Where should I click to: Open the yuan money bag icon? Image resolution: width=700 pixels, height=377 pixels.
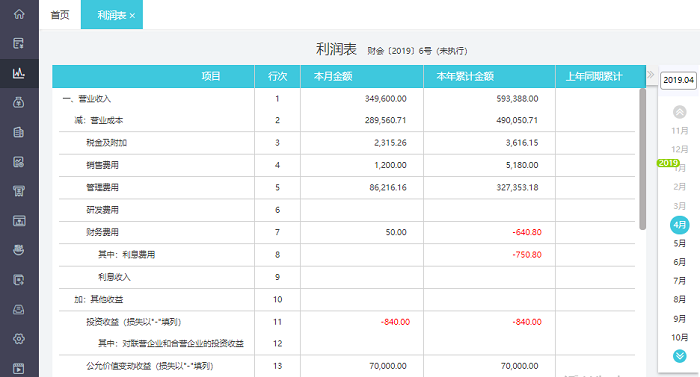[x=19, y=103]
